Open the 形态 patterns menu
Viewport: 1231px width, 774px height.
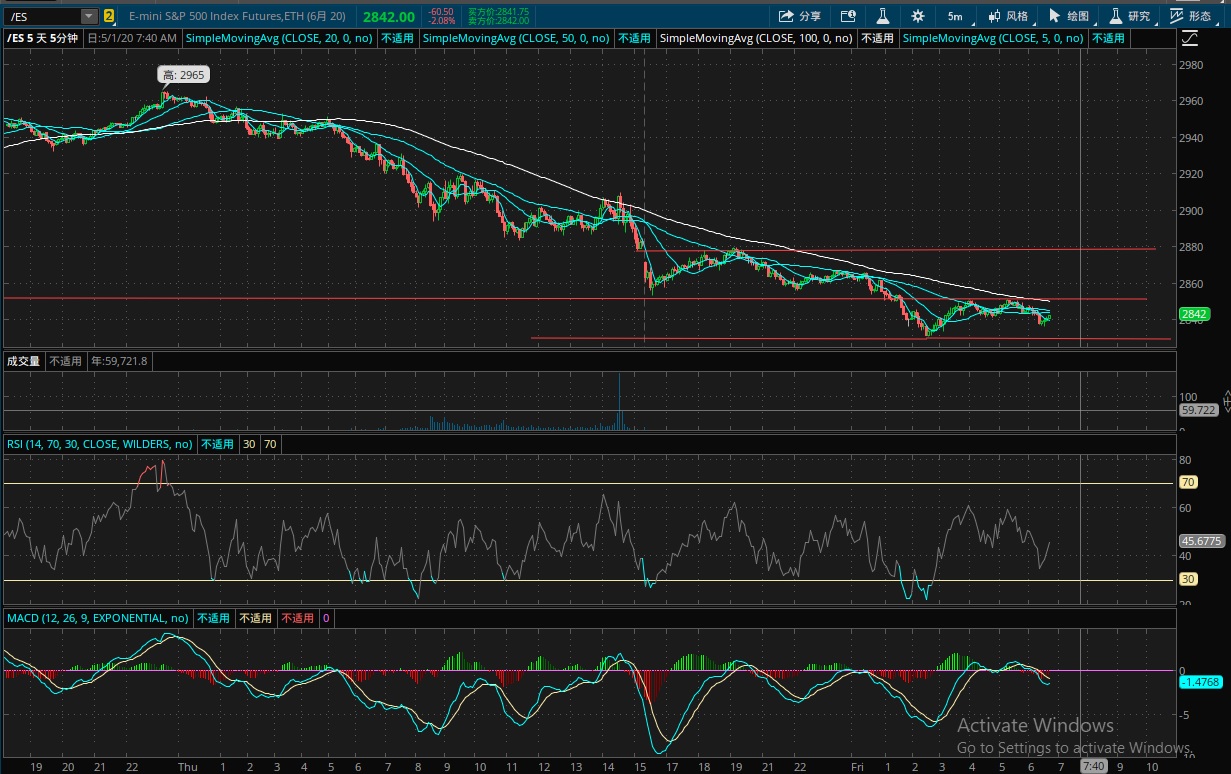tap(1191, 16)
